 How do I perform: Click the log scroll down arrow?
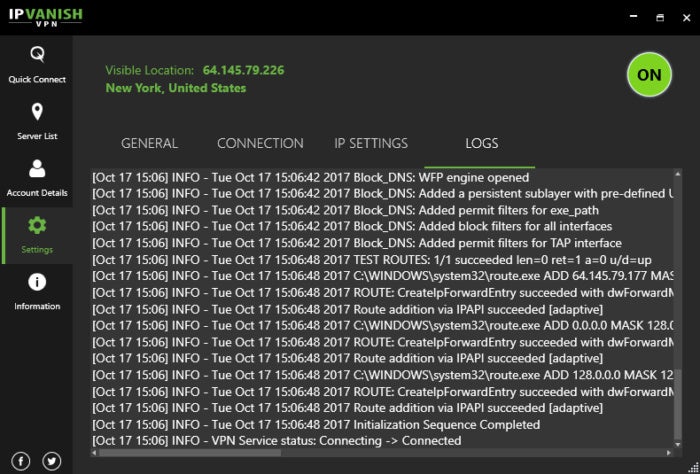coord(678,444)
